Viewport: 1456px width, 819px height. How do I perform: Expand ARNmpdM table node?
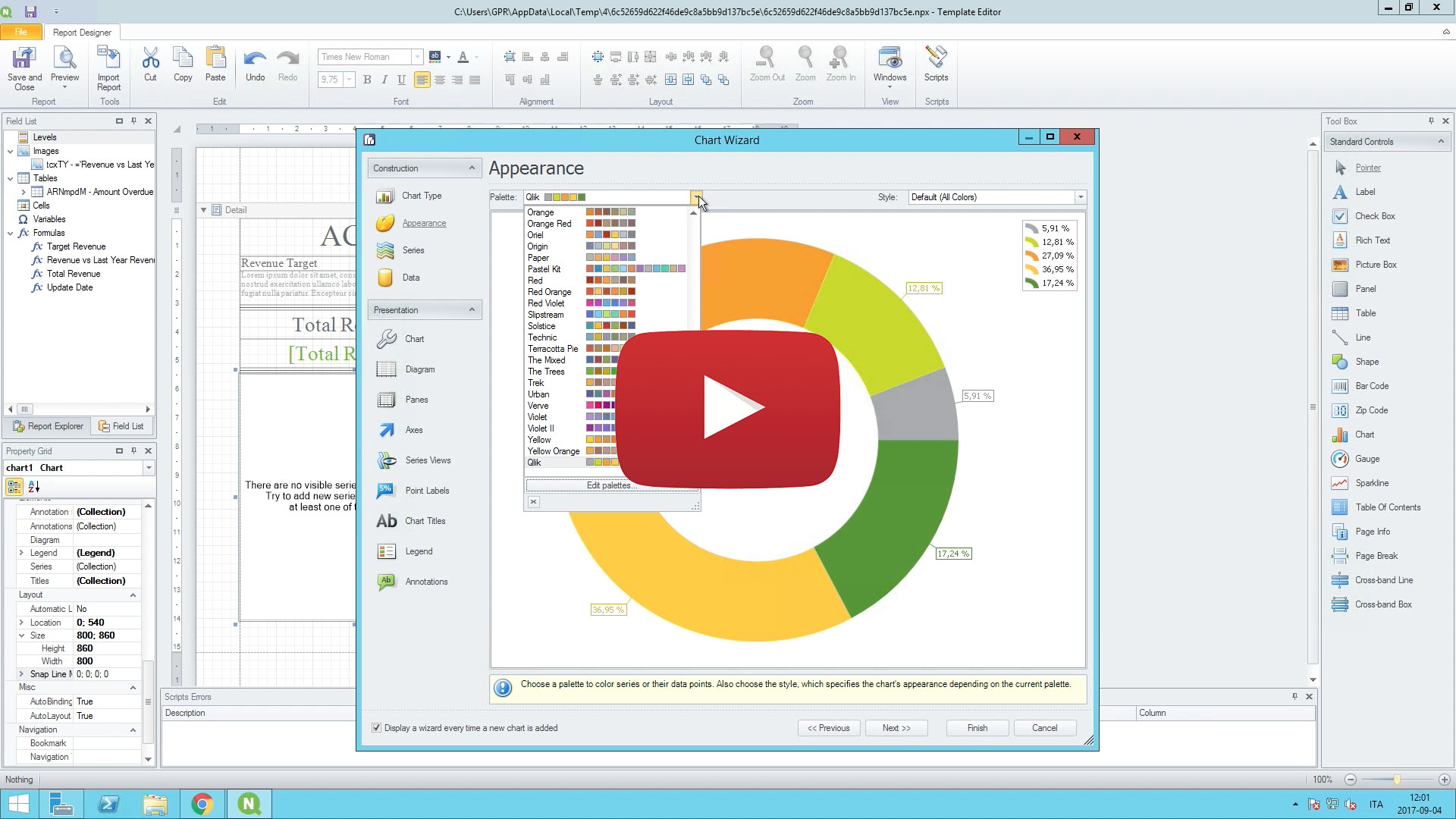(24, 192)
